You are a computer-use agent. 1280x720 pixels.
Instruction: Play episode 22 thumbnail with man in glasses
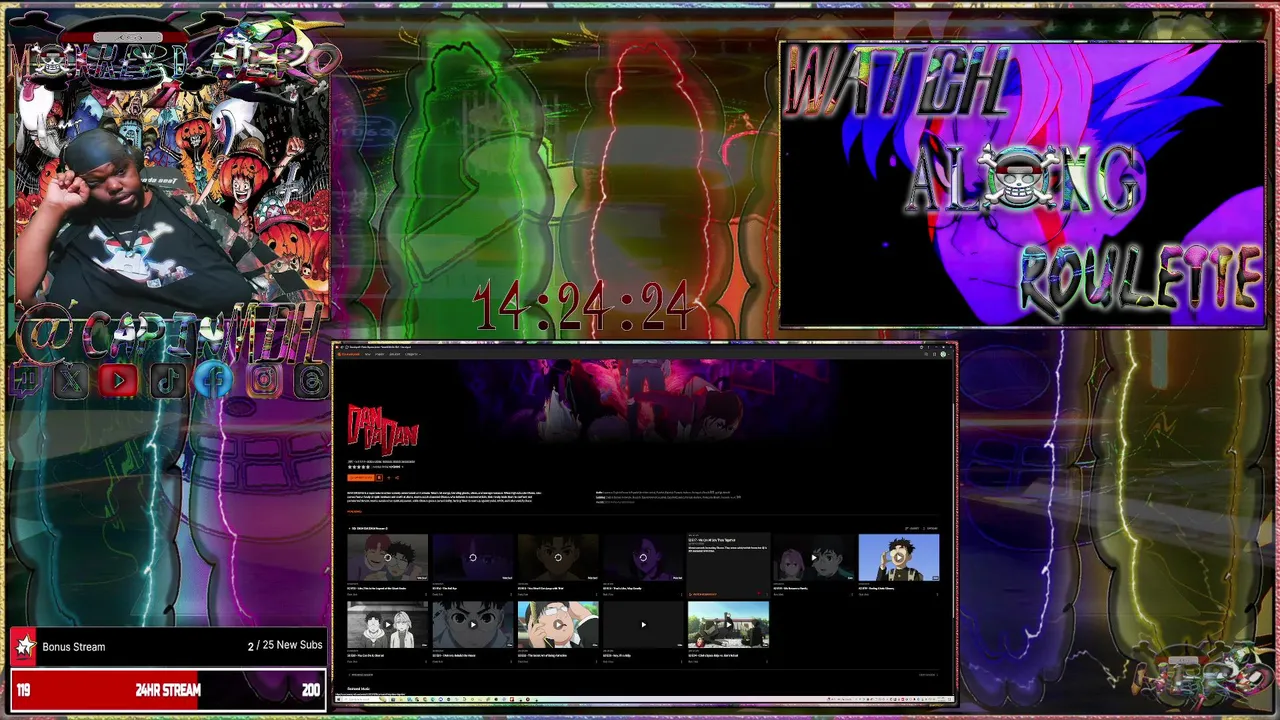558,624
